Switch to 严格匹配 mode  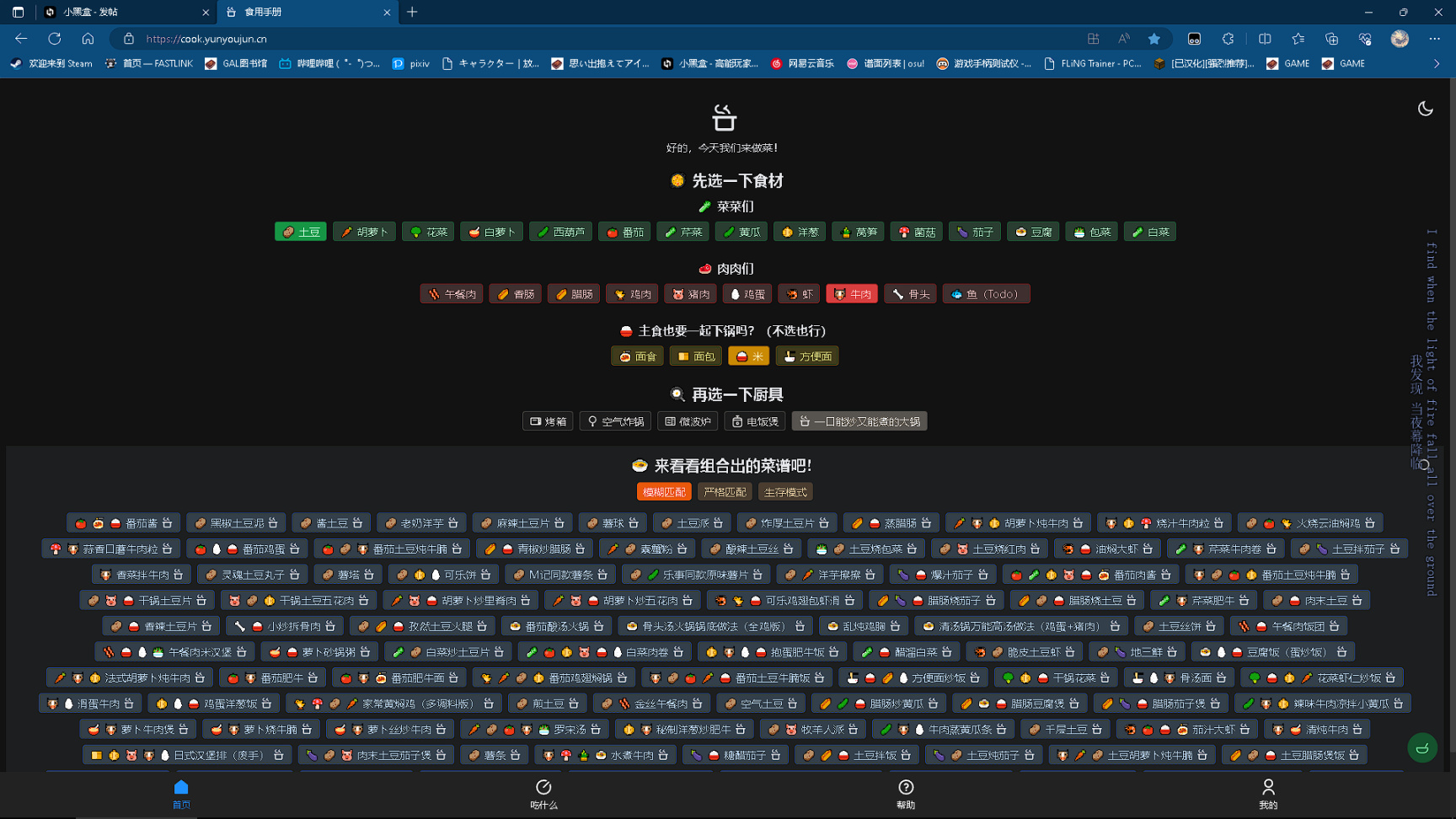[725, 492]
